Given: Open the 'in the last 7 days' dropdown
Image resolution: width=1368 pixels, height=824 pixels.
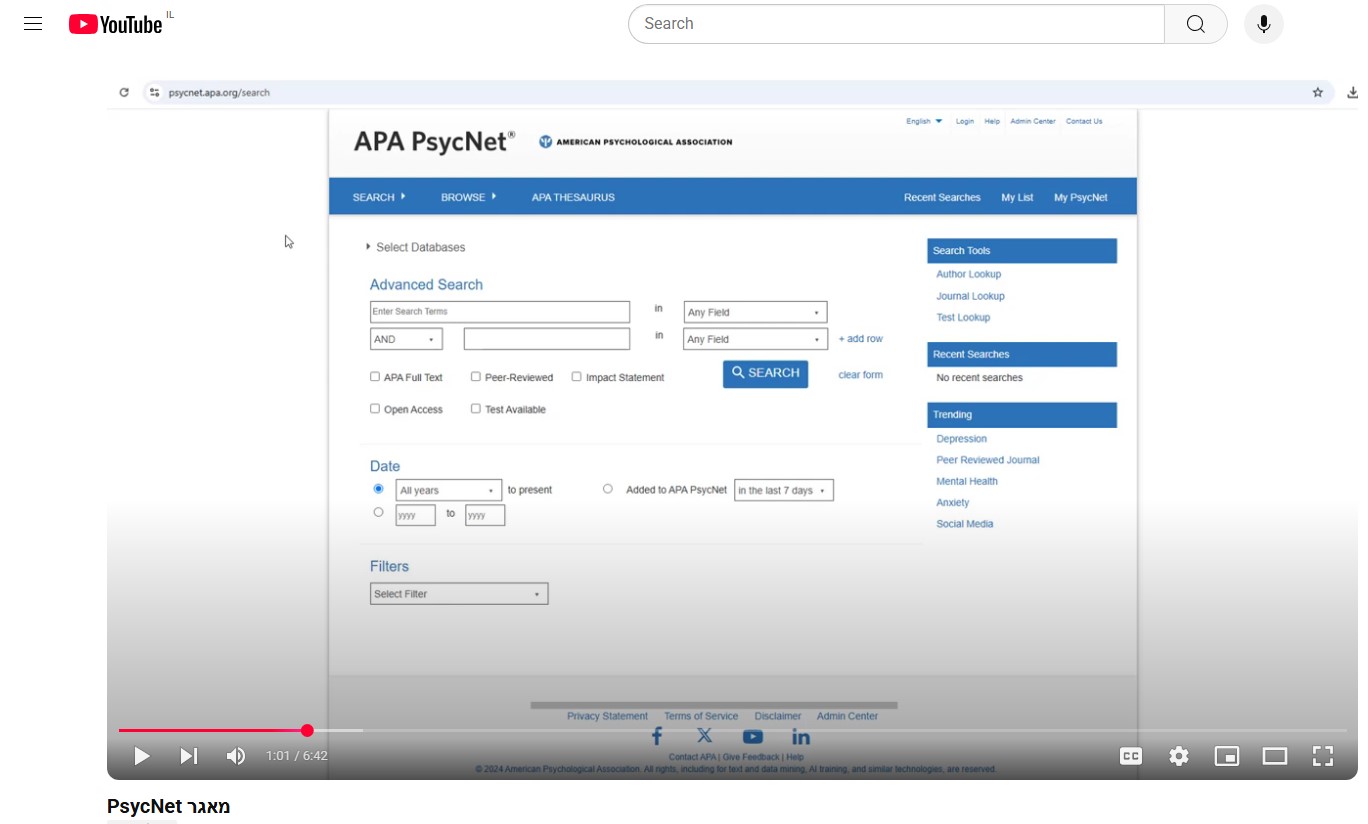Looking at the screenshot, I should click(x=784, y=490).
